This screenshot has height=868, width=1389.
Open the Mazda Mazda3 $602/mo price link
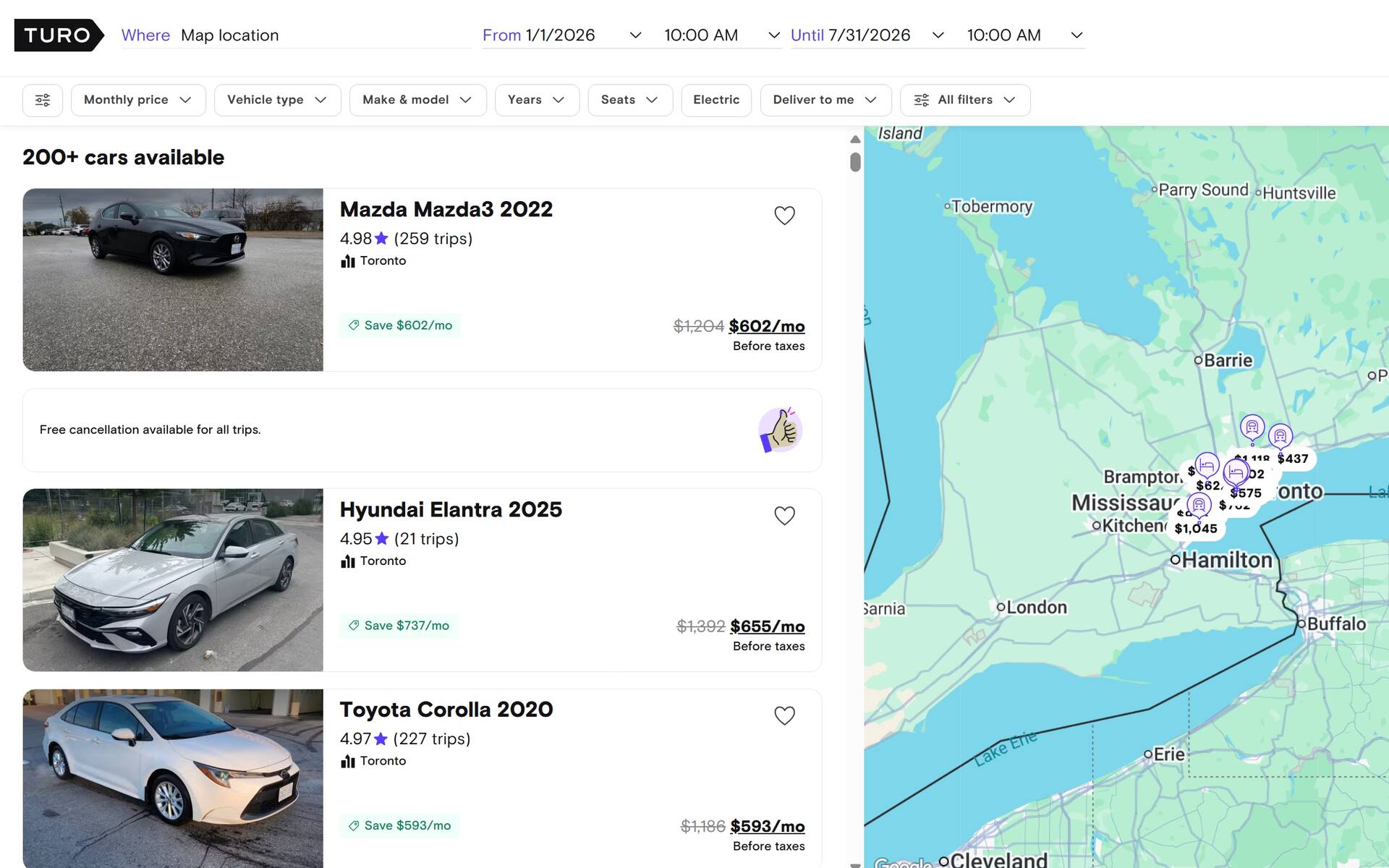tap(766, 326)
